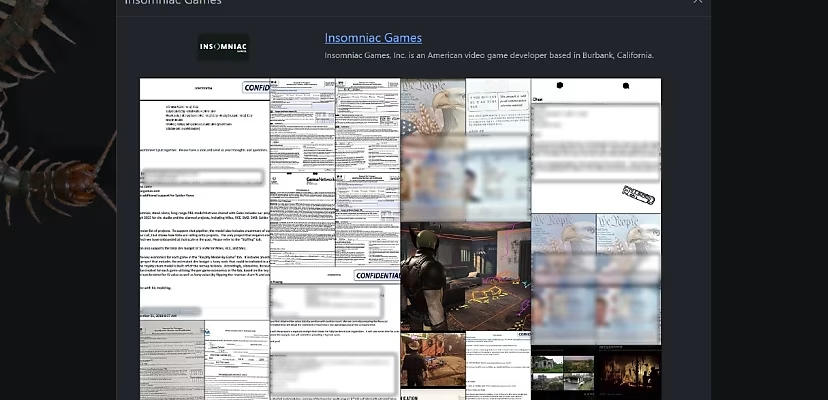View the blurred ID card beside the passport

pyautogui.click(x=498, y=150)
